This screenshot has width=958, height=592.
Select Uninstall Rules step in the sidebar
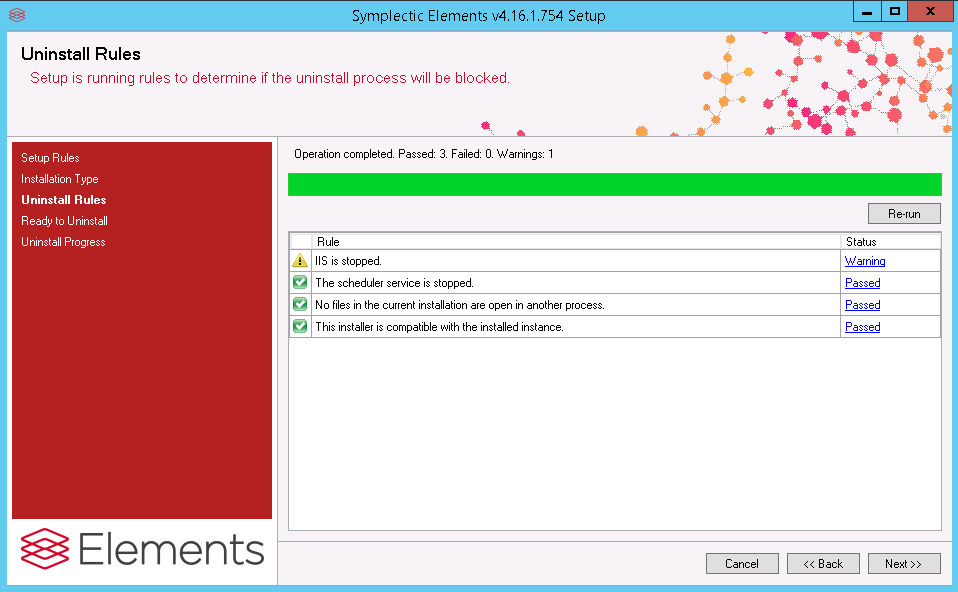coord(64,200)
